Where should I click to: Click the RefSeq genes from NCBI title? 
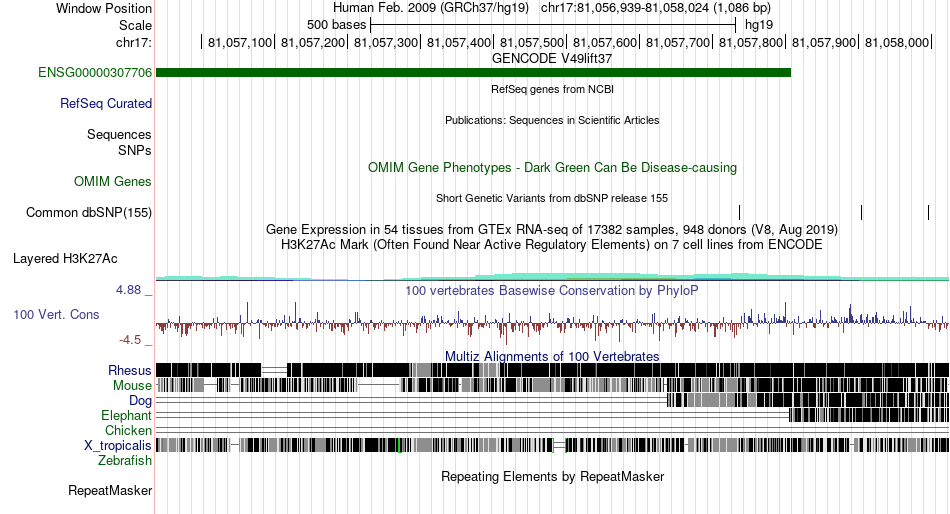point(553,89)
